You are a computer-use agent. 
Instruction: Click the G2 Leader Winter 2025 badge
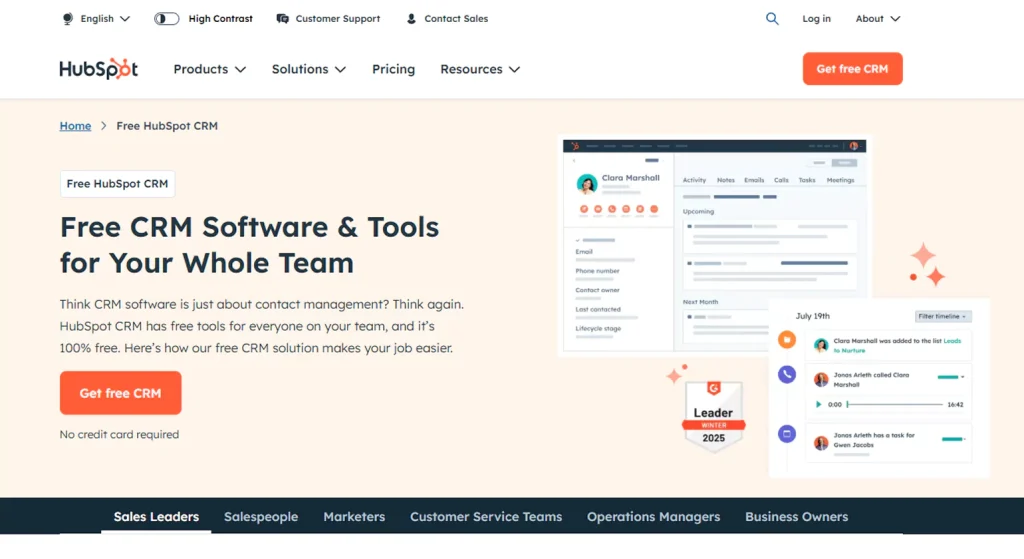click(x=713, y=417)
